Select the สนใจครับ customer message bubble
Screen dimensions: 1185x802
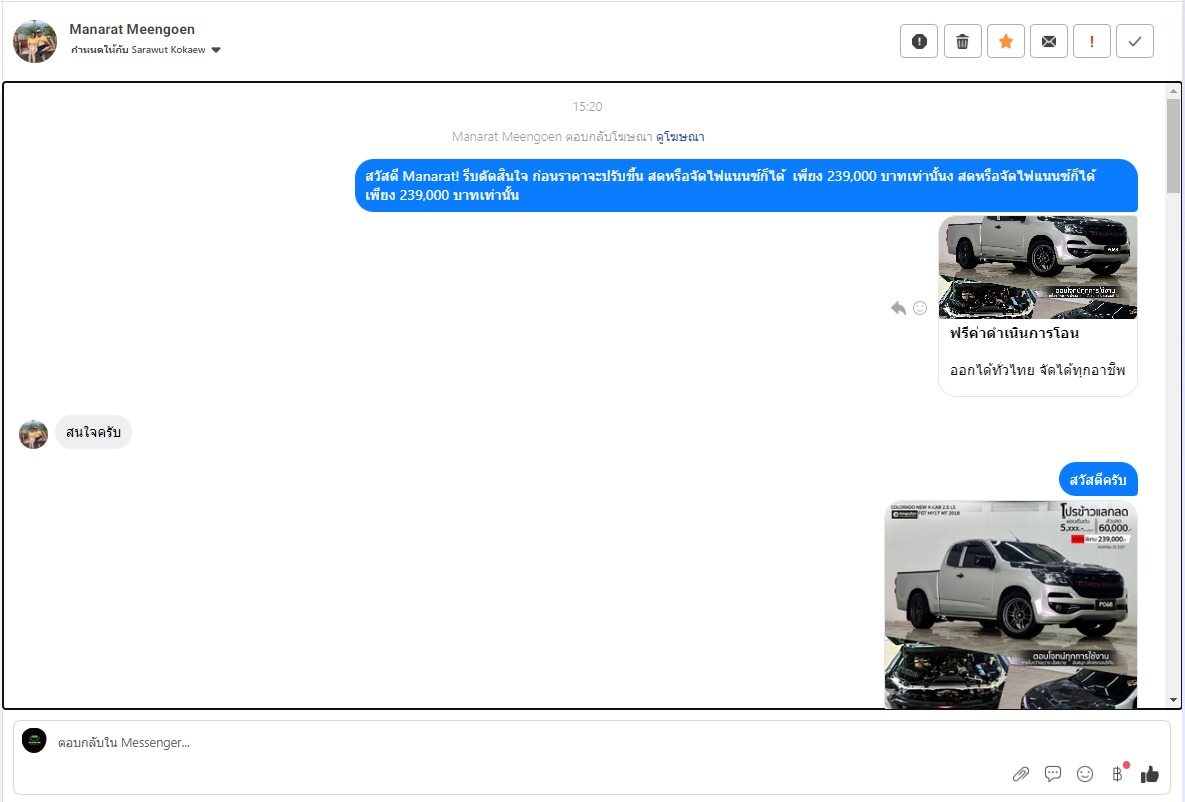coord(94,432)
